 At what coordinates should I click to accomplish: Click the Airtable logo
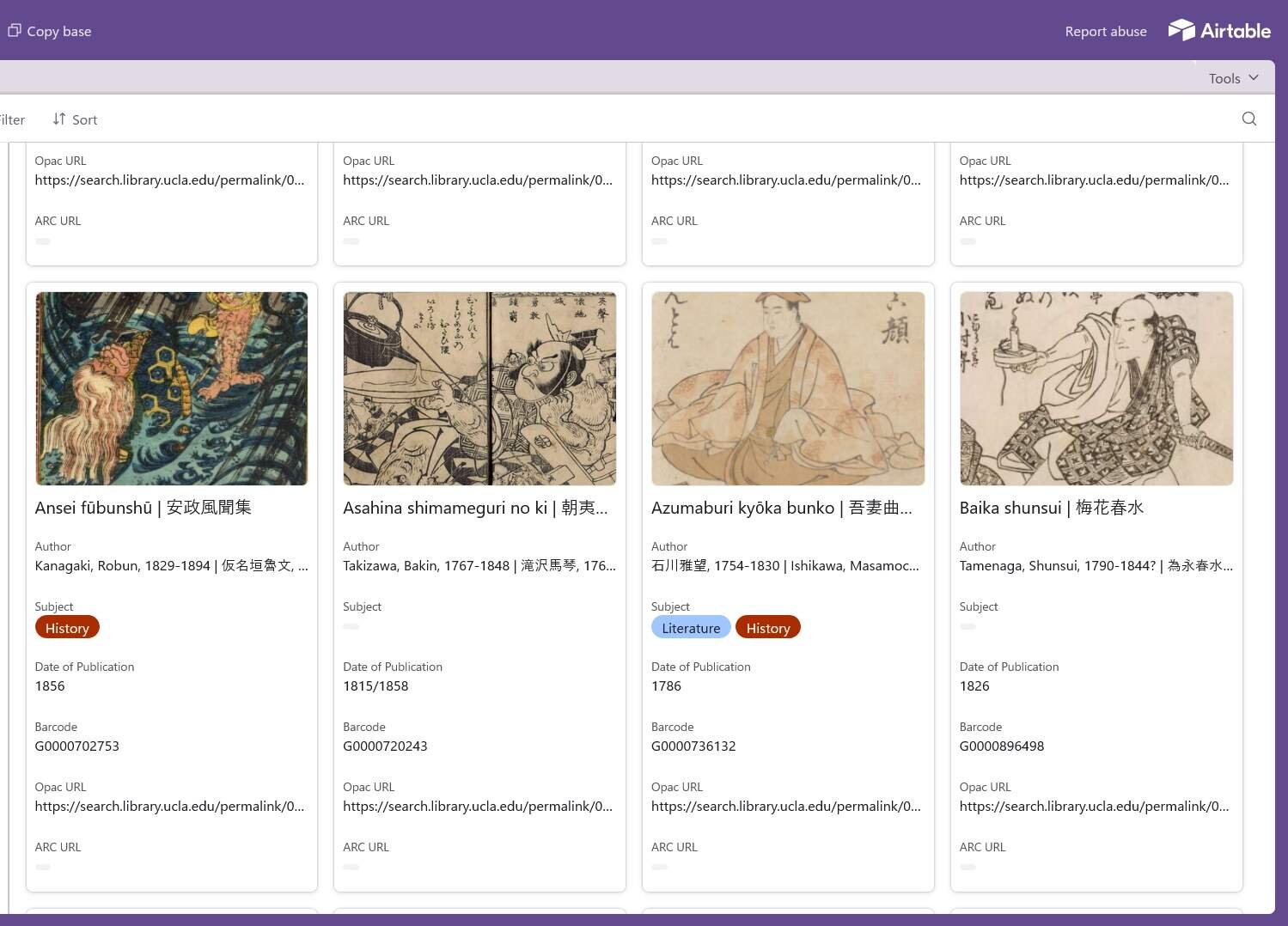(1218, 31)
